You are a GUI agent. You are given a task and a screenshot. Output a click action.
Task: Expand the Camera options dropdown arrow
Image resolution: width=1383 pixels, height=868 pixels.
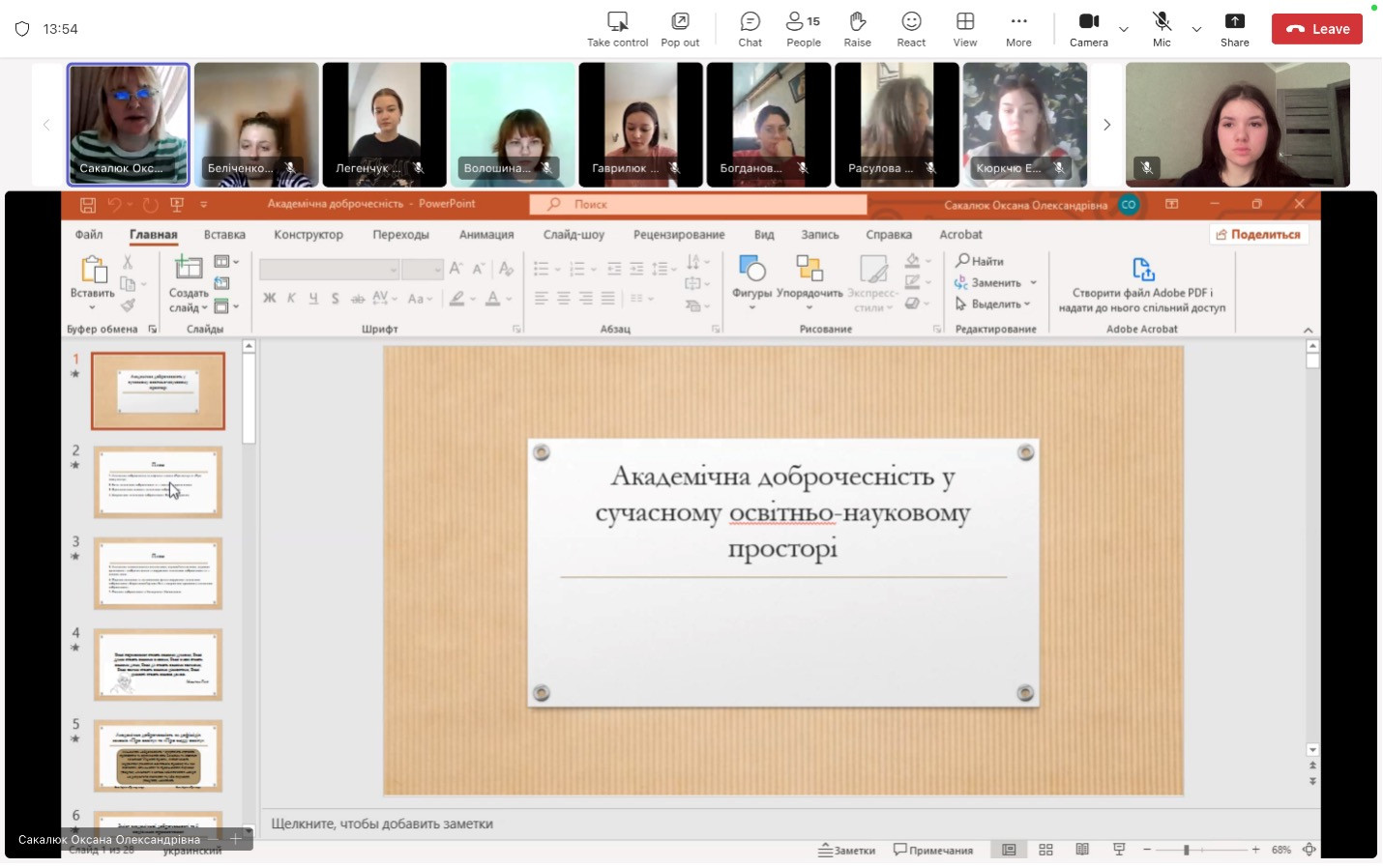1124,30
